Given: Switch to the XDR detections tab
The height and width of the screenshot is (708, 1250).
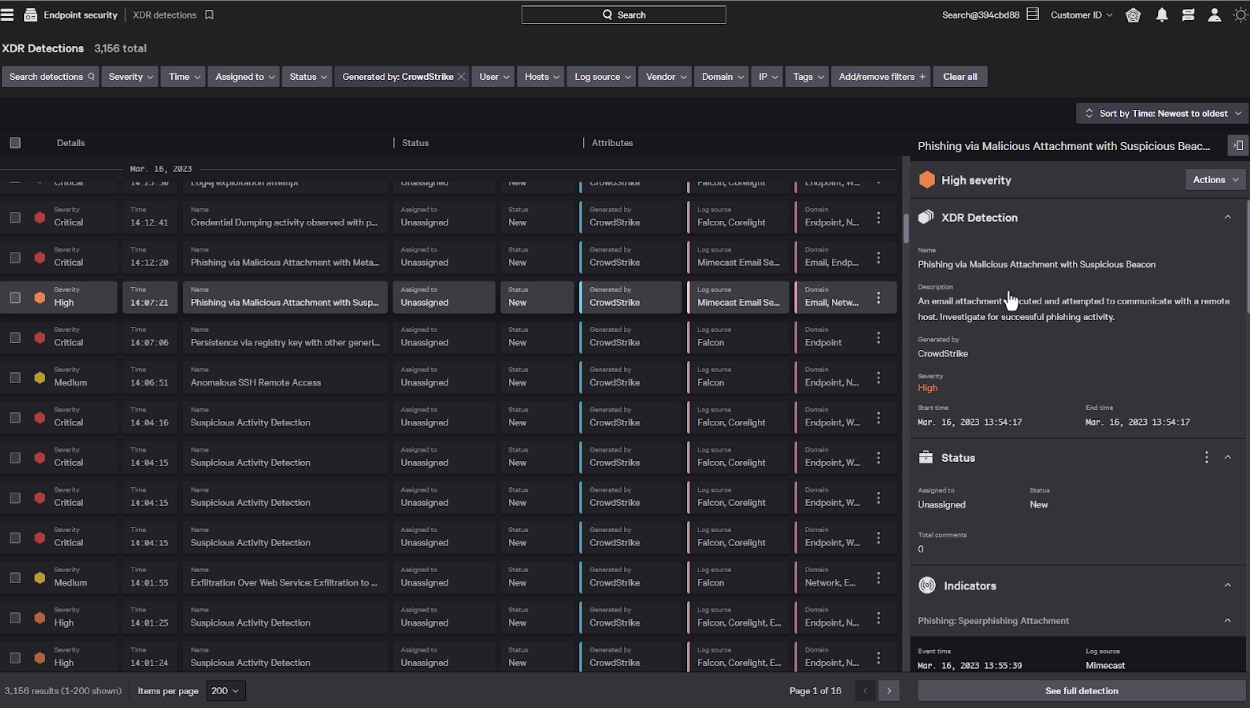Looking at the screenshot, I should pyautogui.click(x=163, y=14).
